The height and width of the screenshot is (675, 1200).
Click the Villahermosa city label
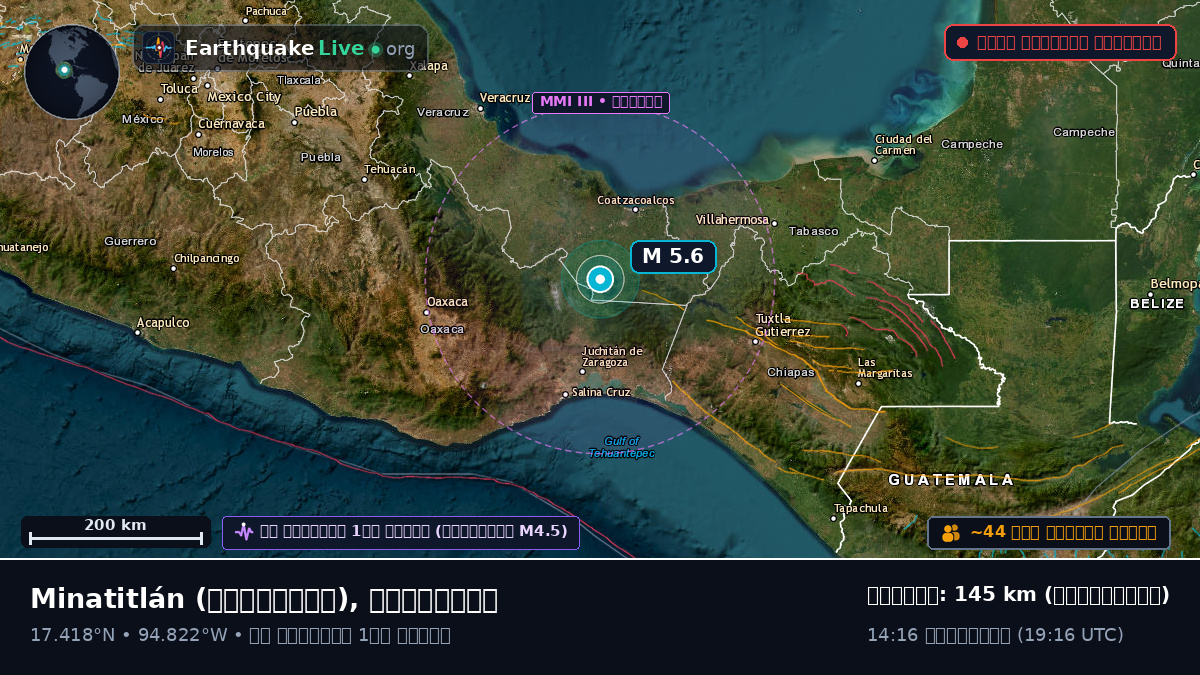pos(732,220)
